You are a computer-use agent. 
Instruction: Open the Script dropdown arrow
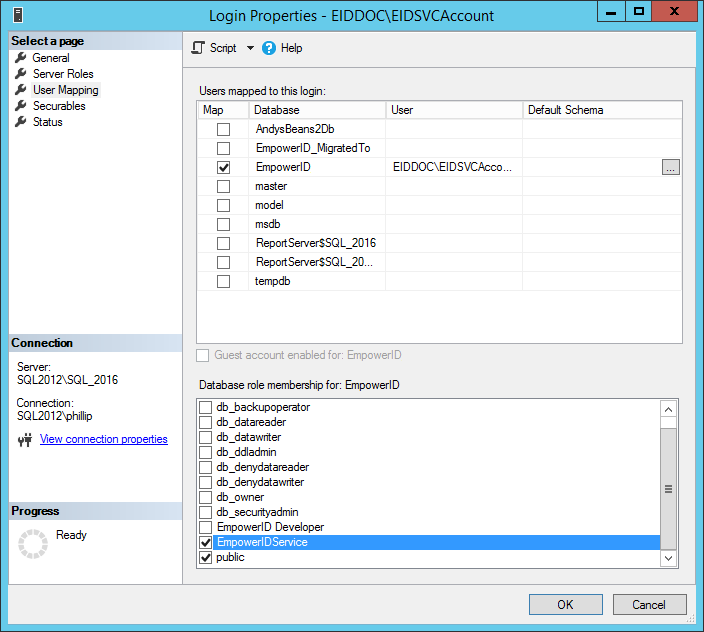click(250, 48)
